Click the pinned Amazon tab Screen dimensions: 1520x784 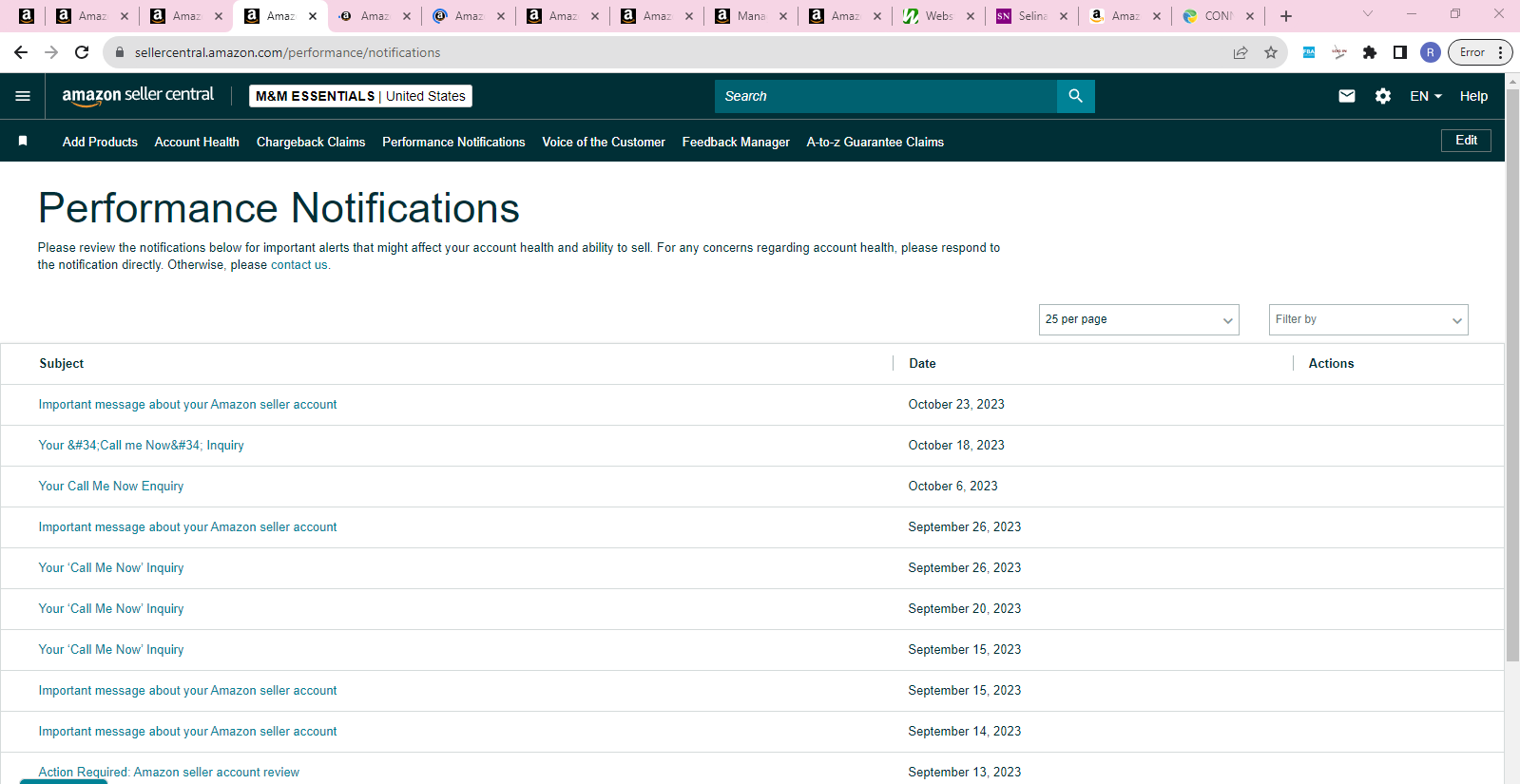[x=27, y=16]
